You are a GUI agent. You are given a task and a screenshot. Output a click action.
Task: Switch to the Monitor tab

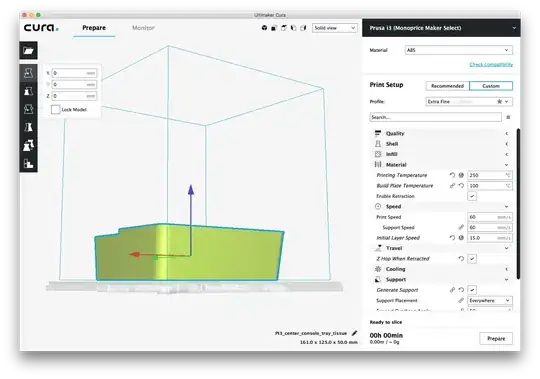tap(143, 28)
